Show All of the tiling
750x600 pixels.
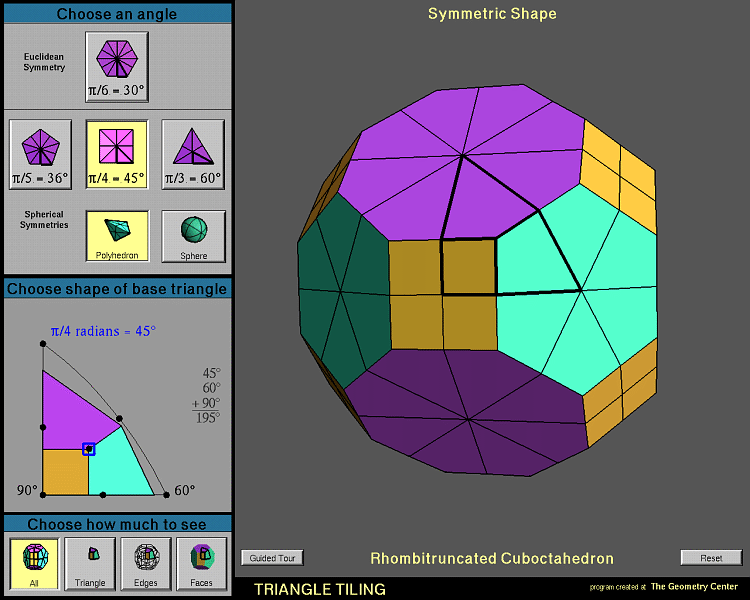(34, 564)
